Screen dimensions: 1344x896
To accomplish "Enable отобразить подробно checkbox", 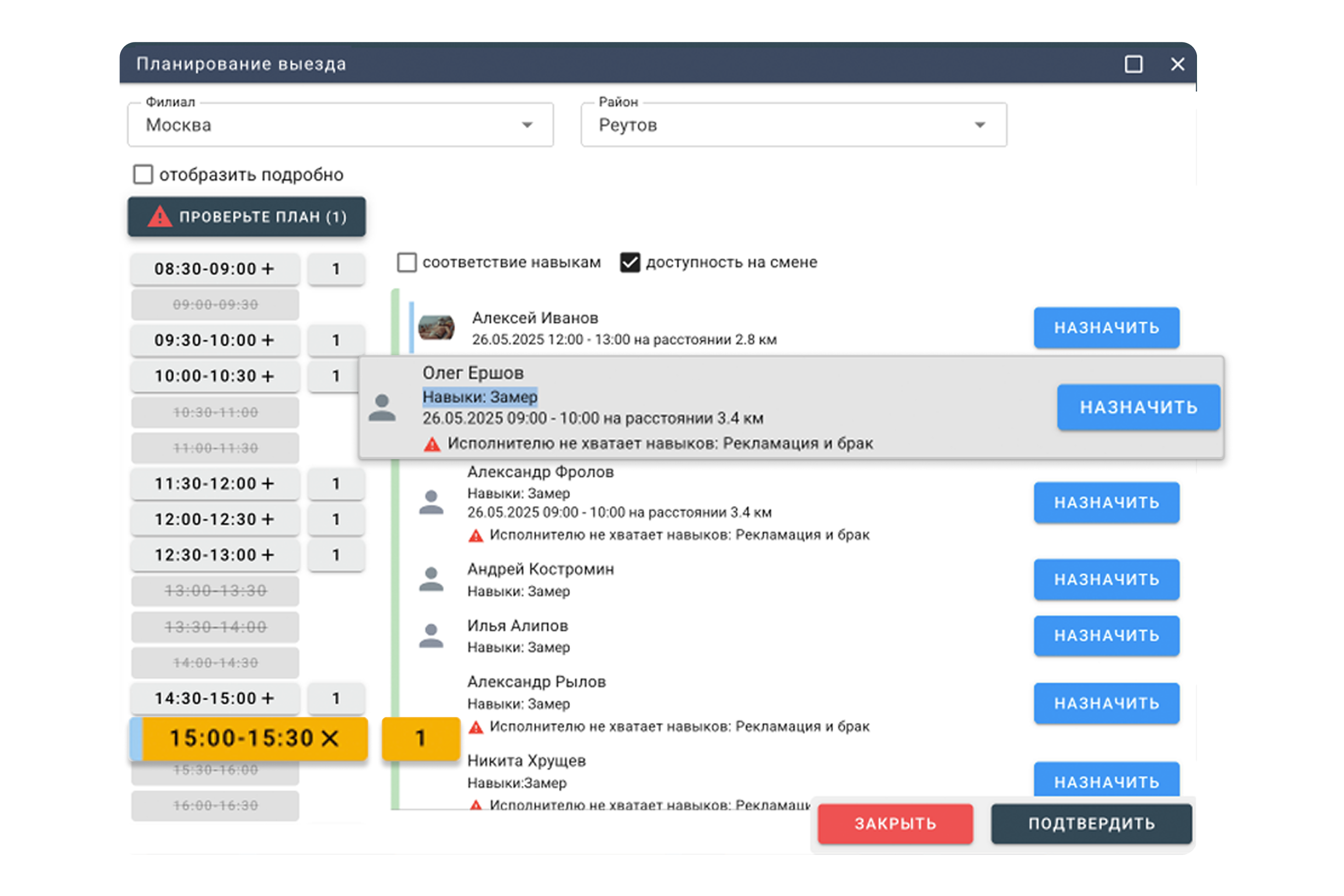I will point(143,174).
